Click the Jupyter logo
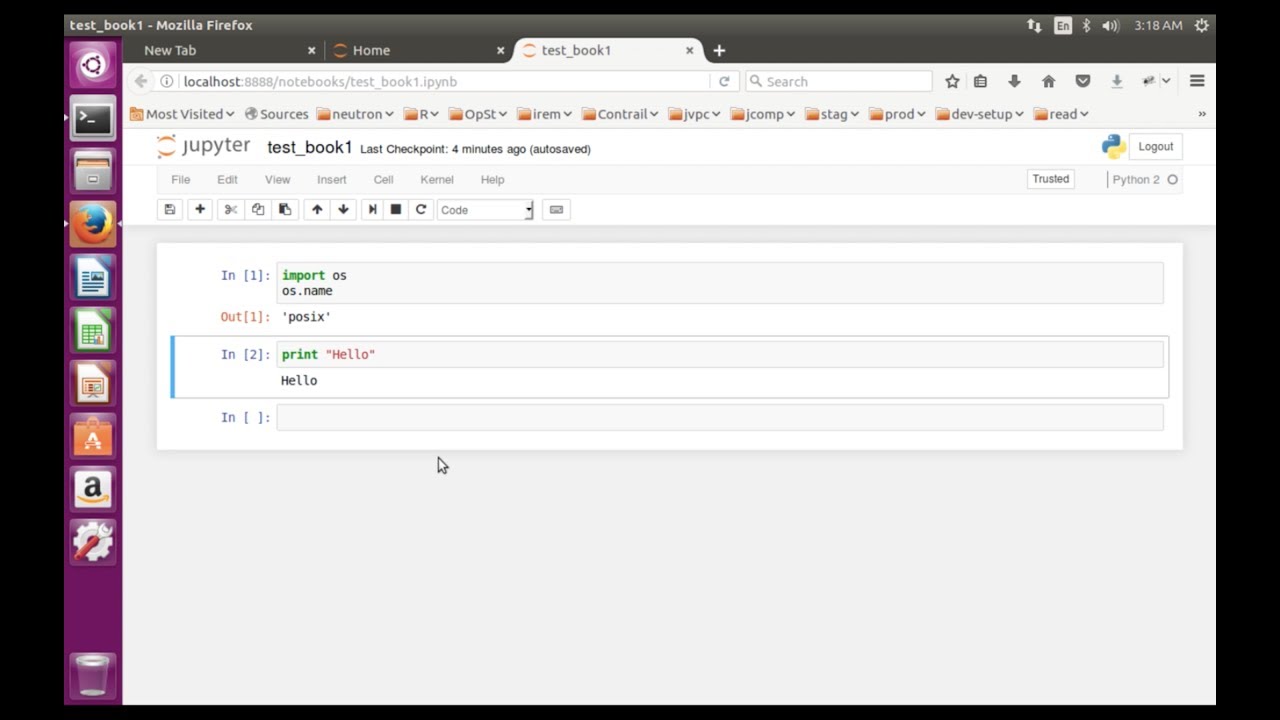The height and width of the screenshot is (720, 1280). pyautogui.click(x=204, y=146)
